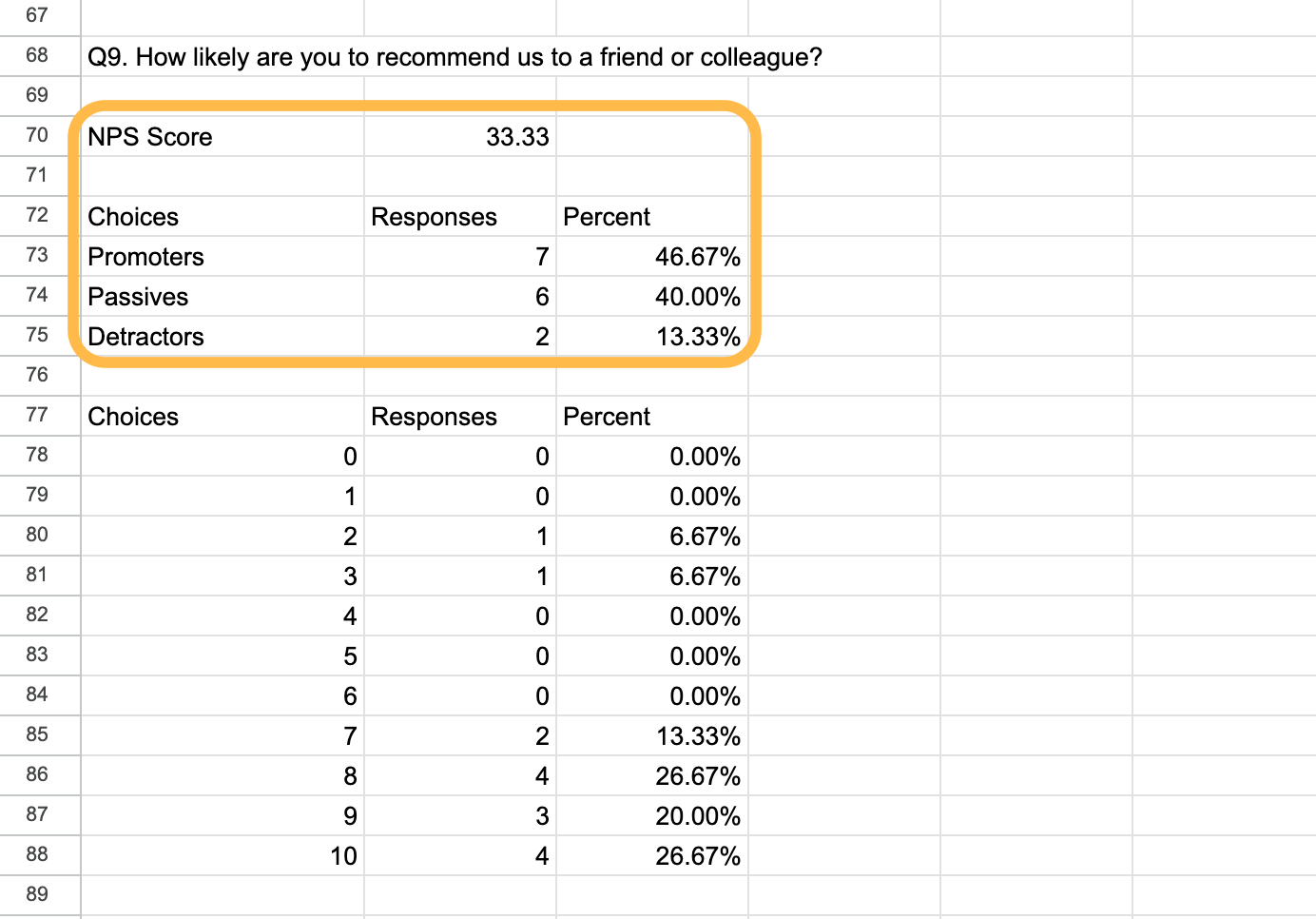Click the 40.00% Passives percent cell
This screenshot has width=1316, height=919.
(x=697, y=297)
